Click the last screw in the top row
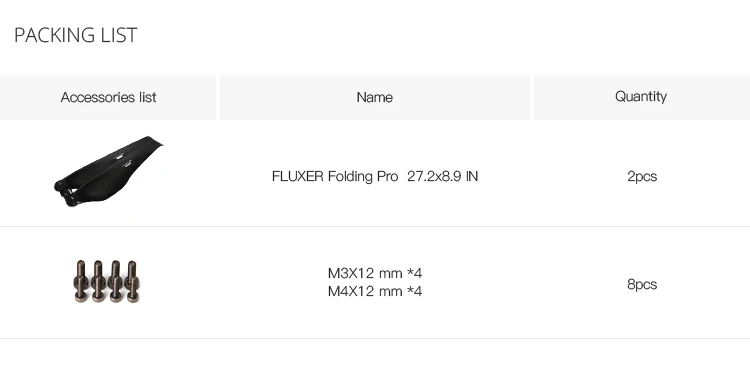Viewport: 750px width, 367px height. pyautogui.click(x=132, y=273)
